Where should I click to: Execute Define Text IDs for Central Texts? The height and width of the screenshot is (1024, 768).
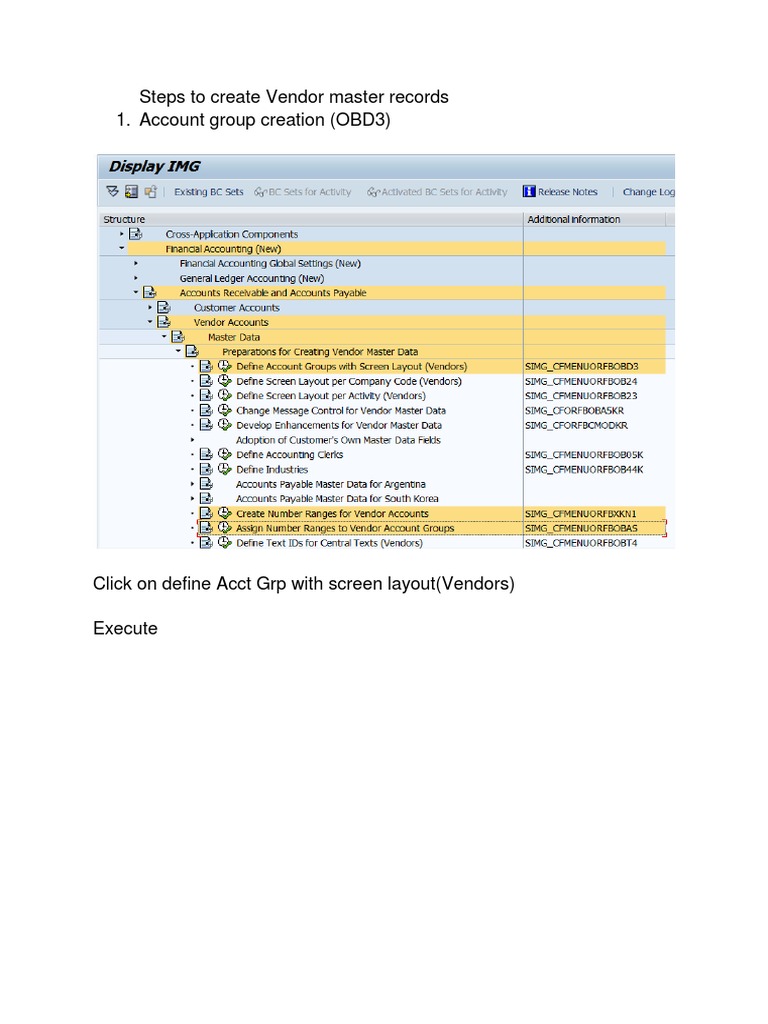(225, 543)
